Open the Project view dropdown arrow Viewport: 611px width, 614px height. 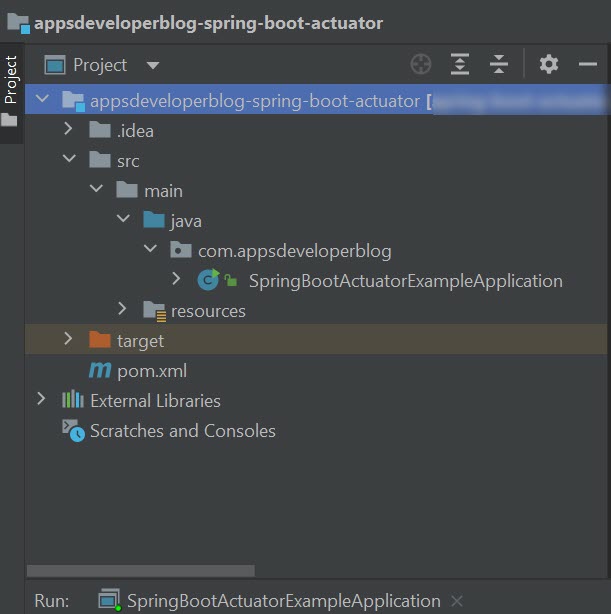pos(153,66)
